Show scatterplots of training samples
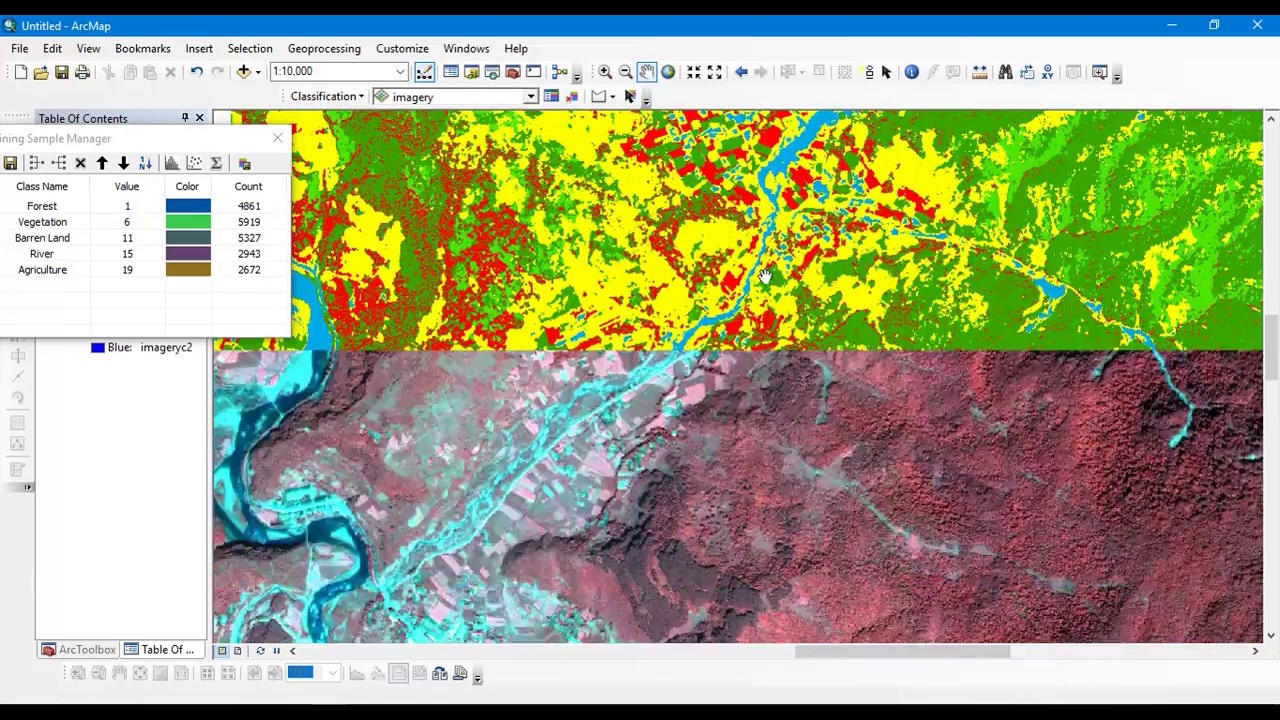The image size is (1280, 720). click(194, 163)
